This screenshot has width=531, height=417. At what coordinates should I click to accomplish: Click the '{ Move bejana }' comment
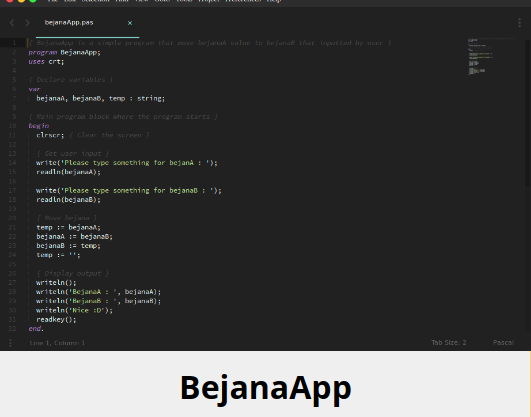[66, 218]
